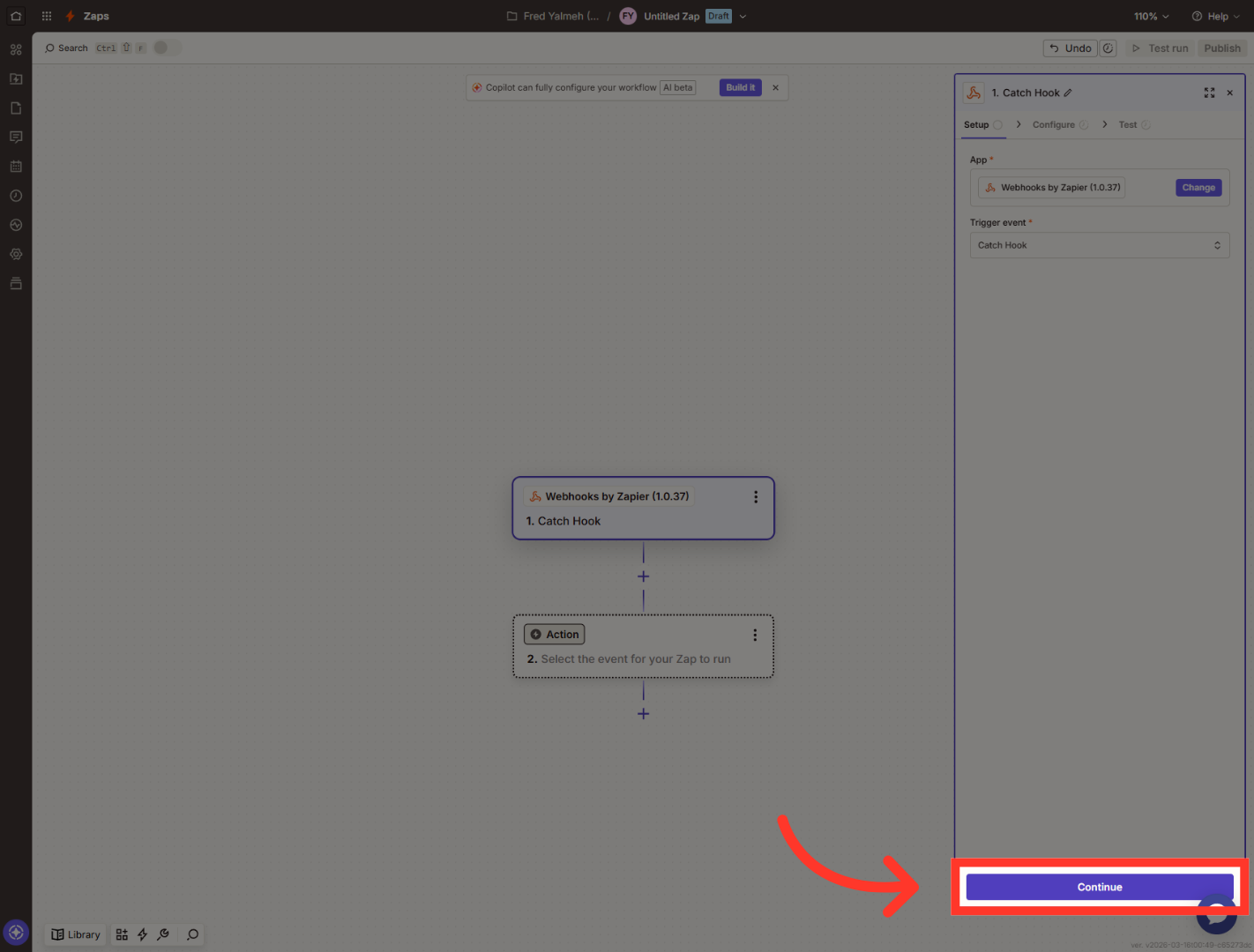The width and height of the screenshot is (1254, 952).
Task: Click the Publish button
Action: click(1222, 48)
